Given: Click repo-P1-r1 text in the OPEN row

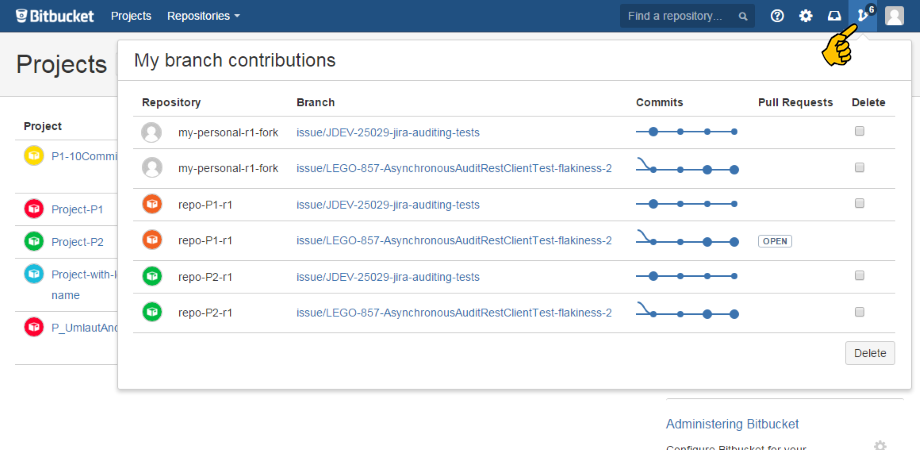Looking at the screenshot, I should point(205,241).
